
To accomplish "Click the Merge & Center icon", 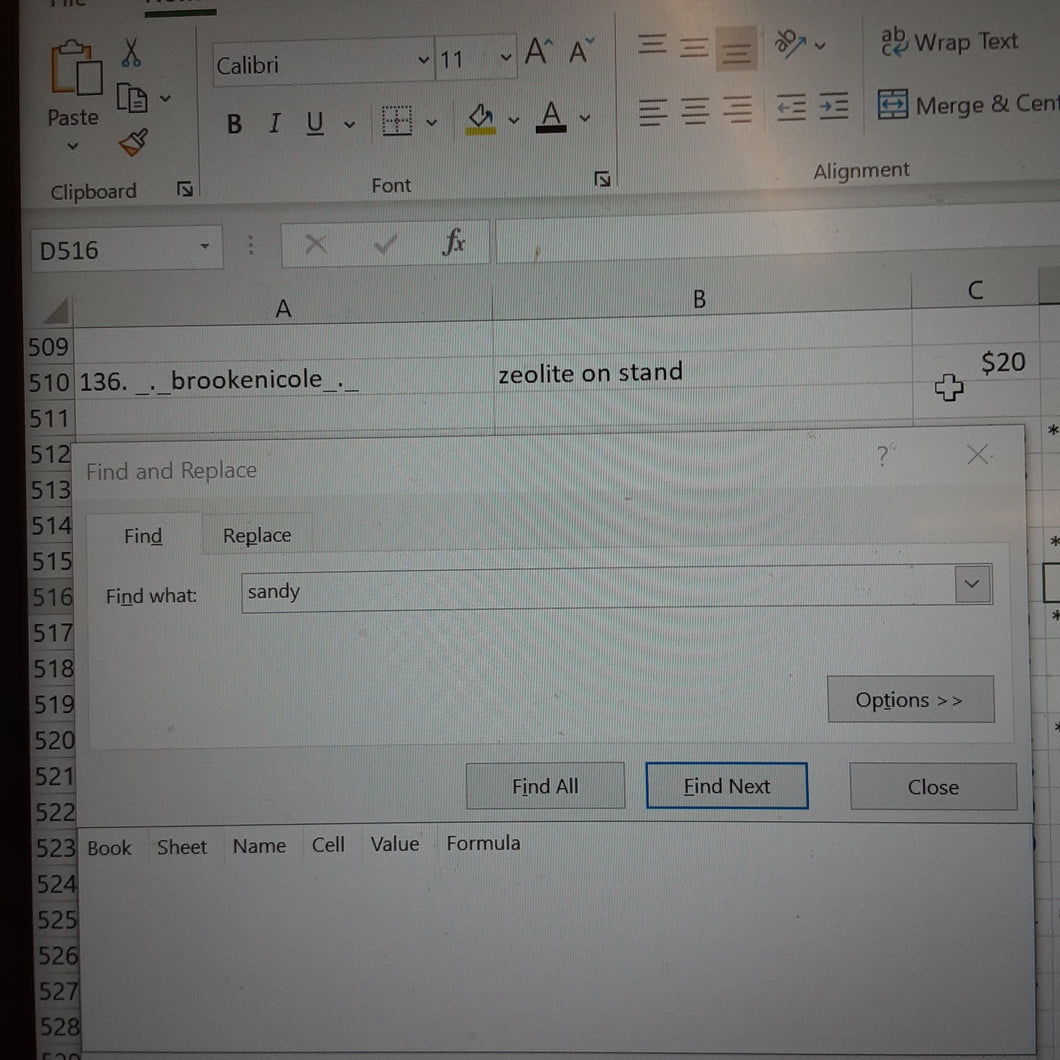I will pyautogui.click(x=893, y=104).
